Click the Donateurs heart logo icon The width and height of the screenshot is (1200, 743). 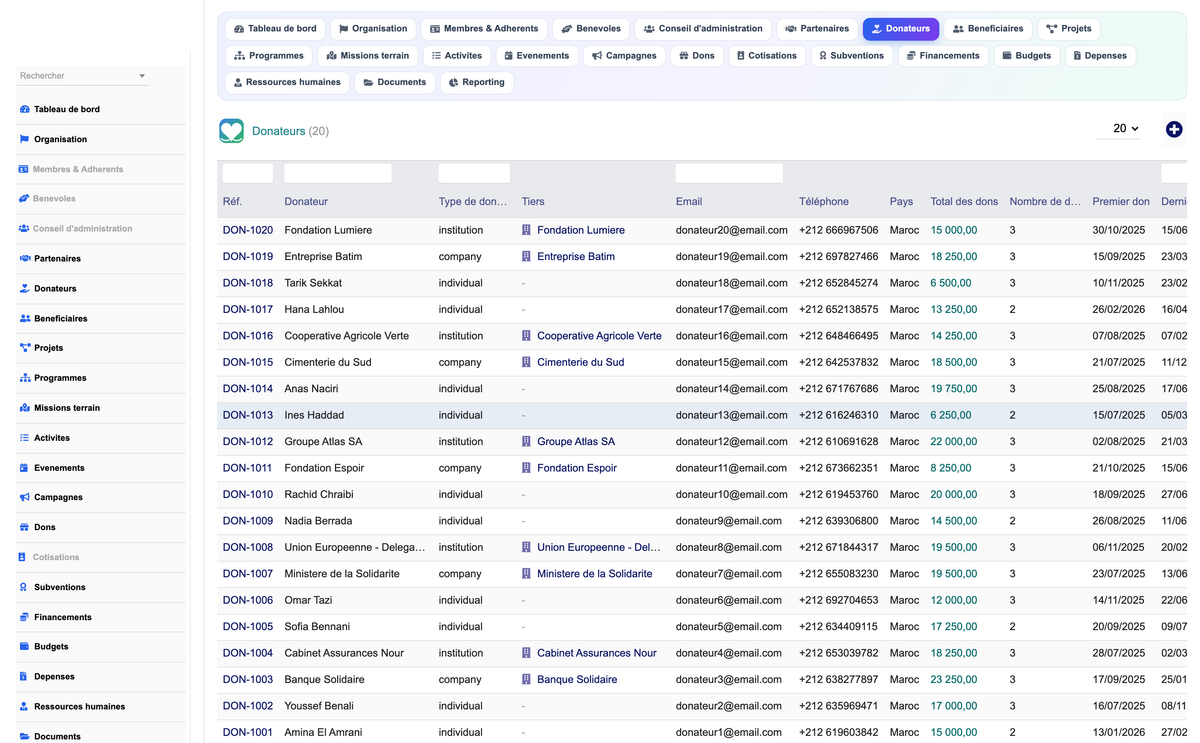pos(231,130)
